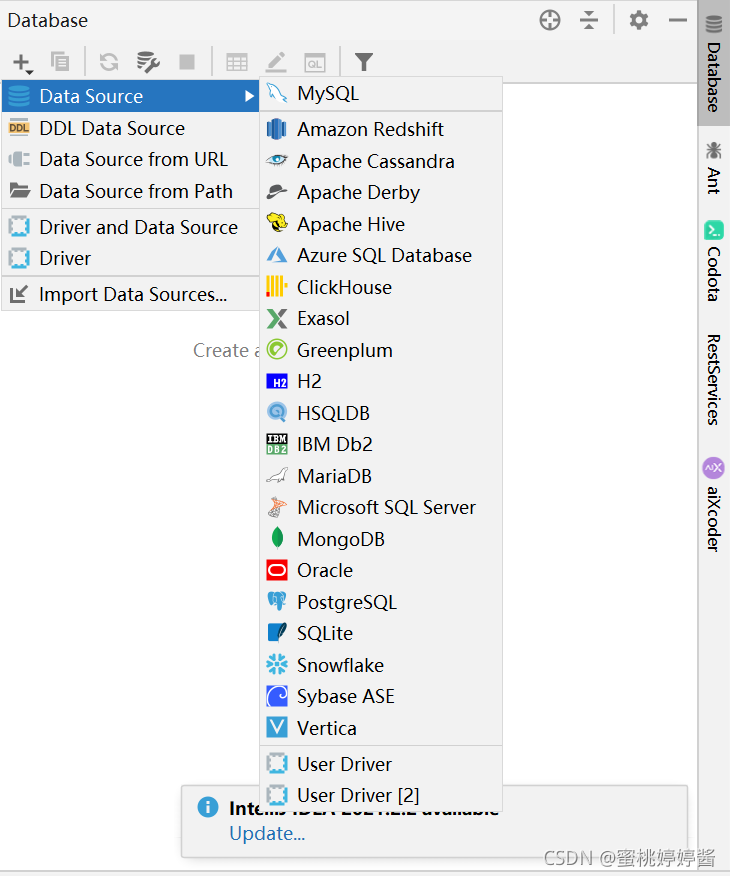This screenshot has height=876, width=730.
Task: Select Snowflake data source
Action: point(381,665)
